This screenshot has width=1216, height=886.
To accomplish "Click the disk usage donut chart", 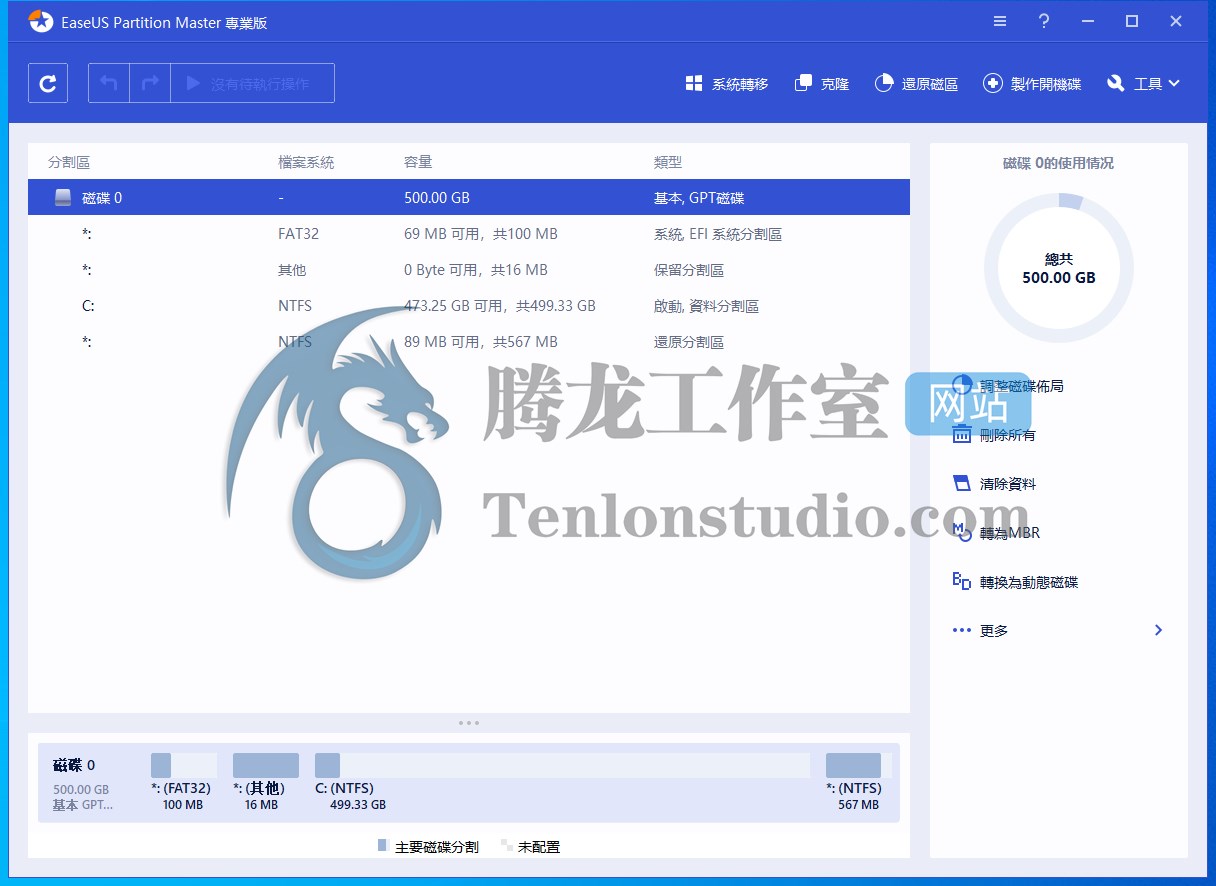I will (x=1059, y=268).
